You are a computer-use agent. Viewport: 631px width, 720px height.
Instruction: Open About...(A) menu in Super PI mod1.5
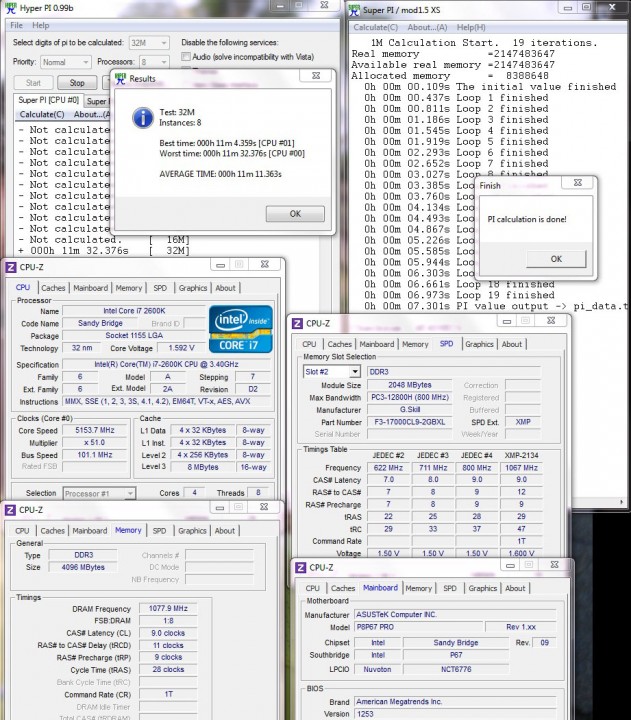(427, 27)
